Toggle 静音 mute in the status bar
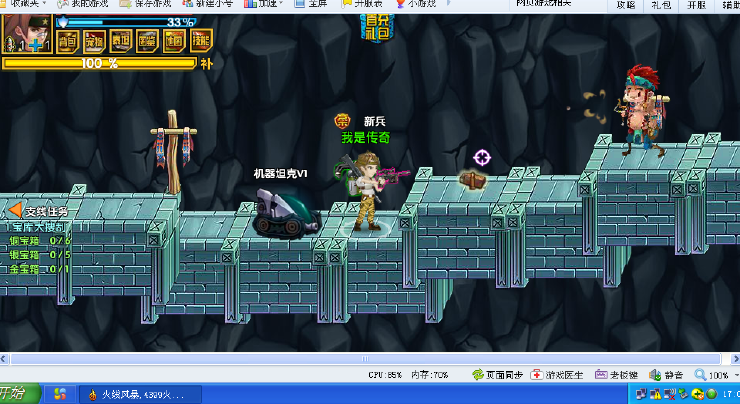This screenshot has height=404, width=740. click(666, 375)
